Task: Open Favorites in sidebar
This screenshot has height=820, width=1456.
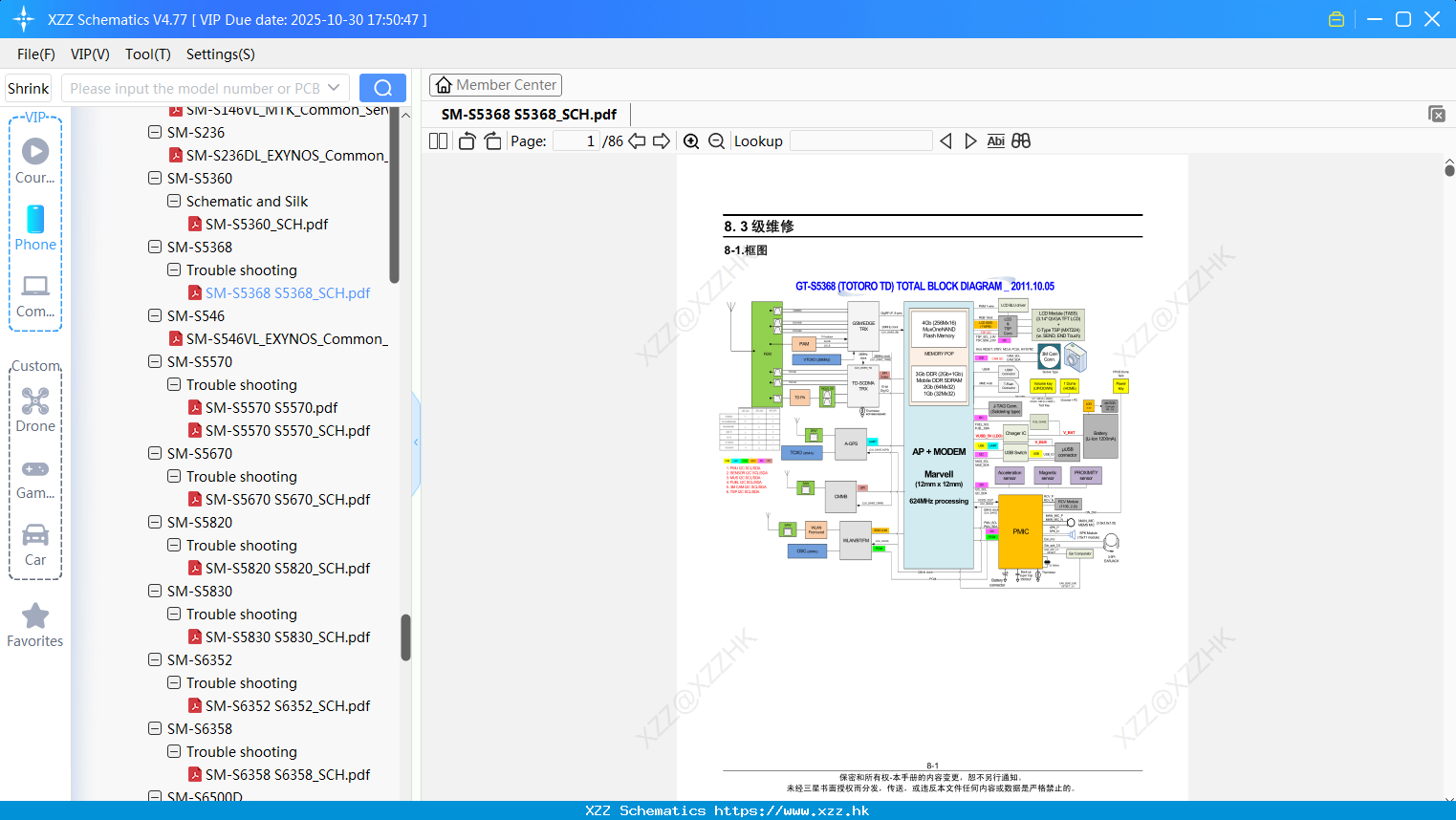Action: pos(35,626)
